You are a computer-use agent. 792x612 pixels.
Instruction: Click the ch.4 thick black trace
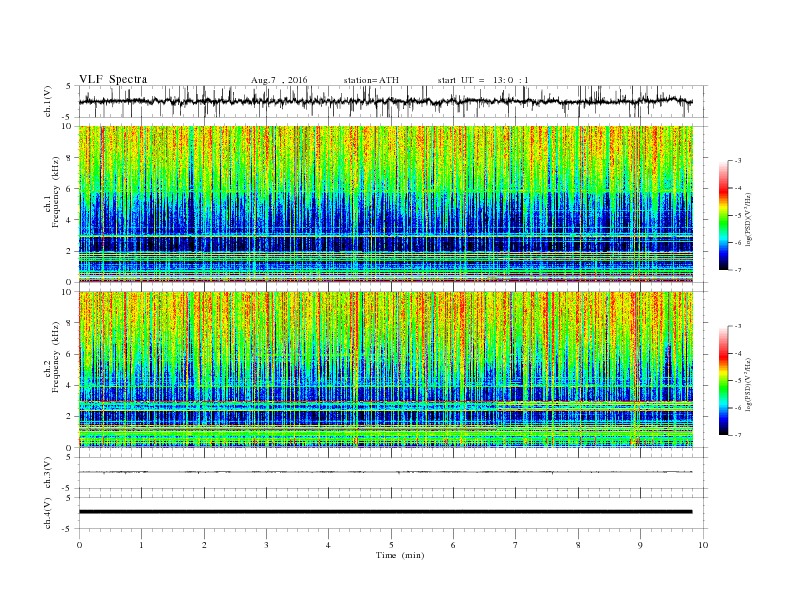[385, 512]
